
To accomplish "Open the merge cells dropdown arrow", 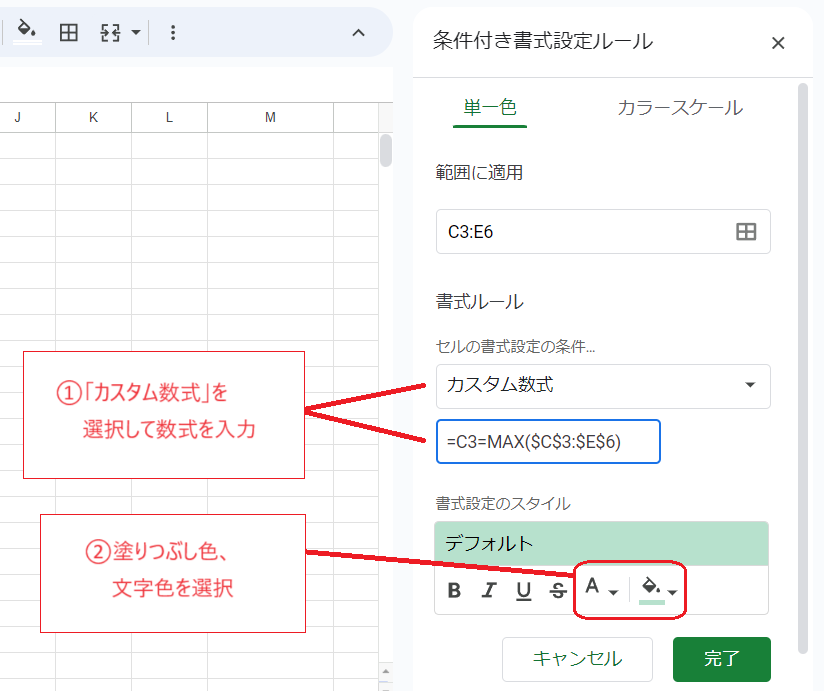I will click(136, 33).
